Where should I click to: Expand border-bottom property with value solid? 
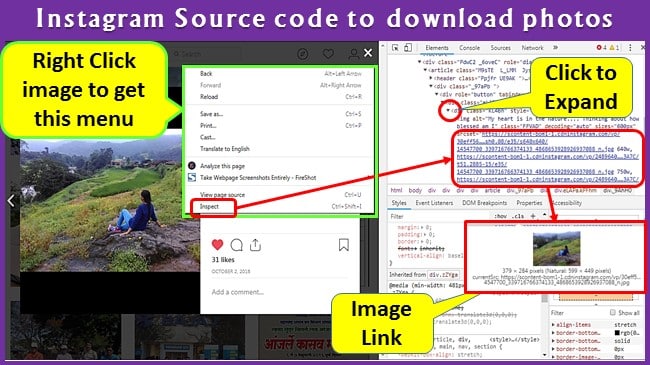click(553, 341)
